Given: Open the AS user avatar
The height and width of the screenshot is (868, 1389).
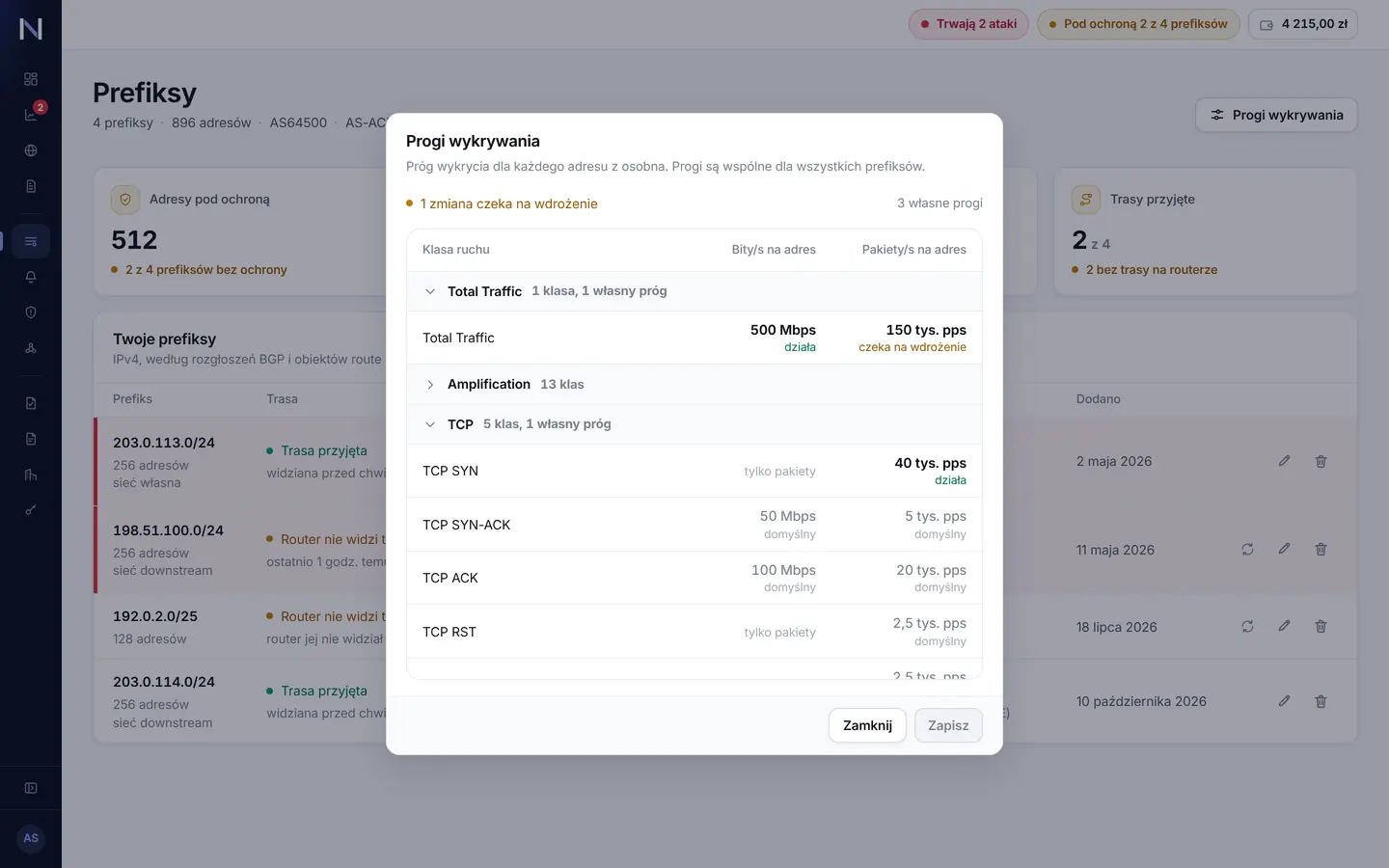Looking at the screenshot, I should 31,838.
